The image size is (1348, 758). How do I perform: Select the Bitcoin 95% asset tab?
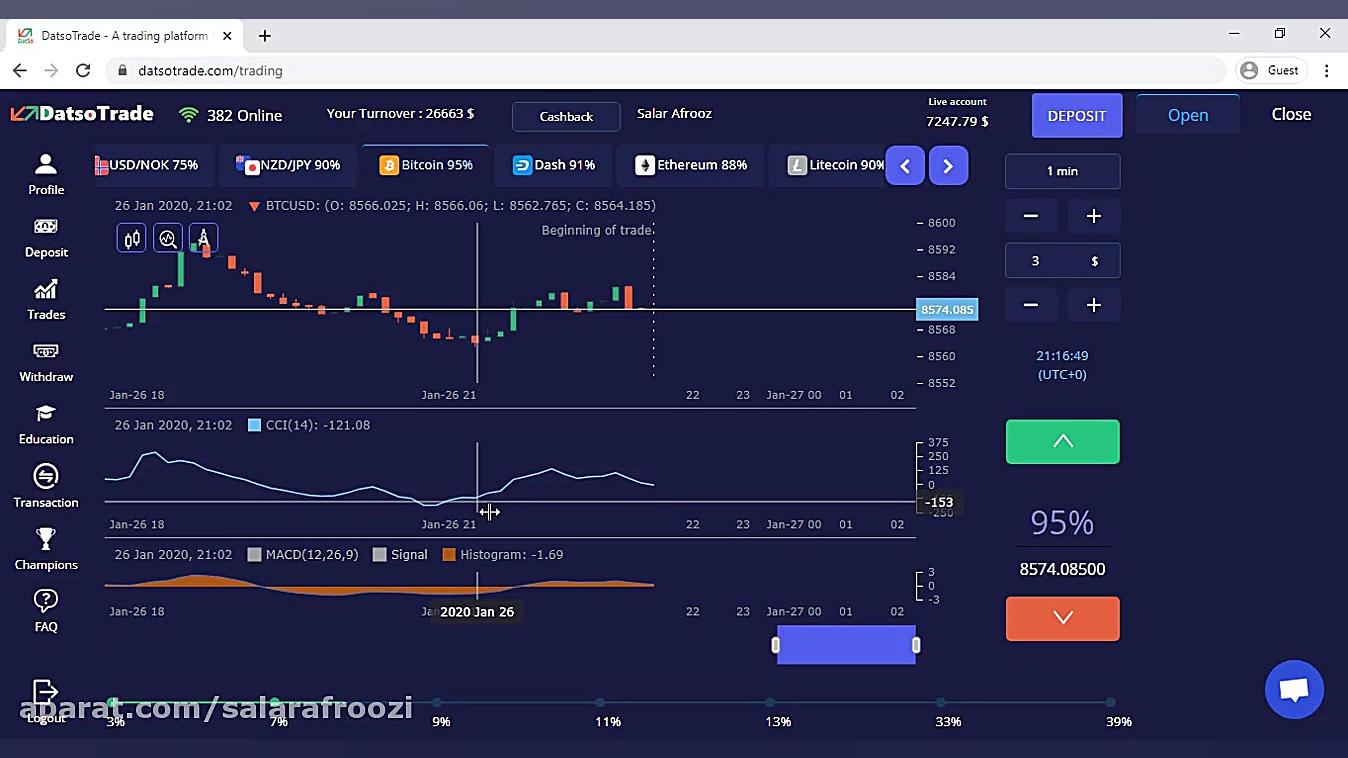click(426, 165)
